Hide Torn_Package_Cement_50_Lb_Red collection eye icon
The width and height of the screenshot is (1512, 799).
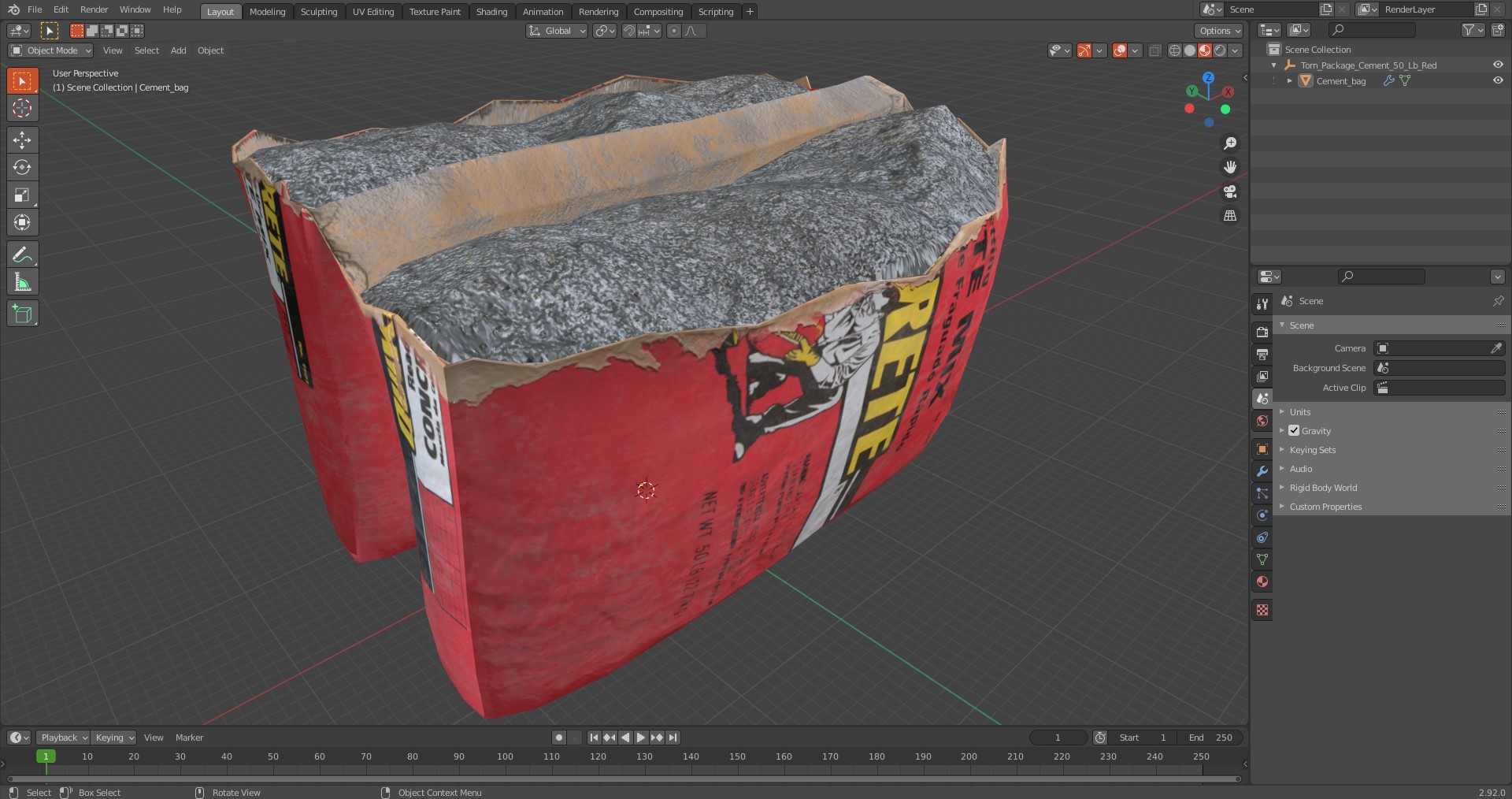pos(1498,65)
